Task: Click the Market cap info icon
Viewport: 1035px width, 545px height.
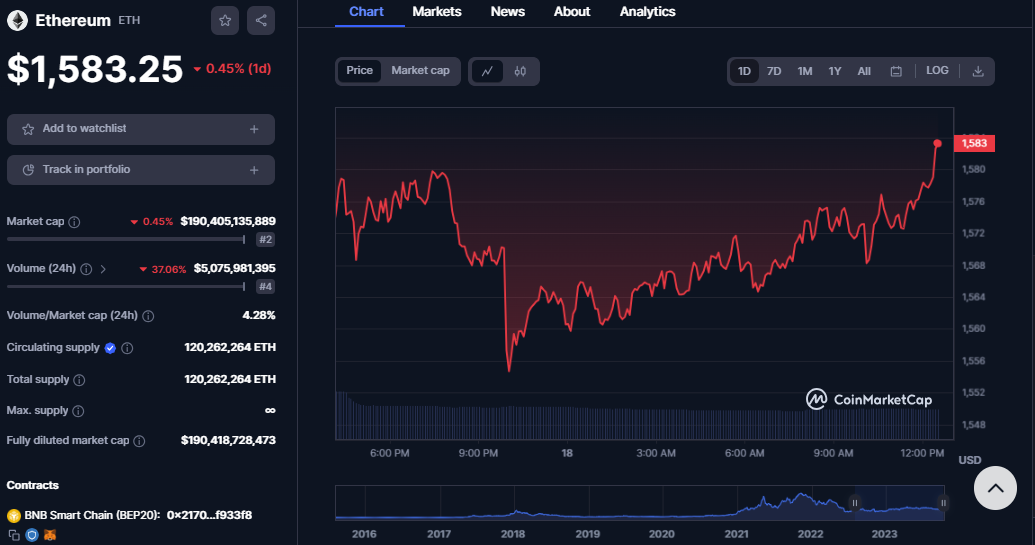Action: [74, 221]
